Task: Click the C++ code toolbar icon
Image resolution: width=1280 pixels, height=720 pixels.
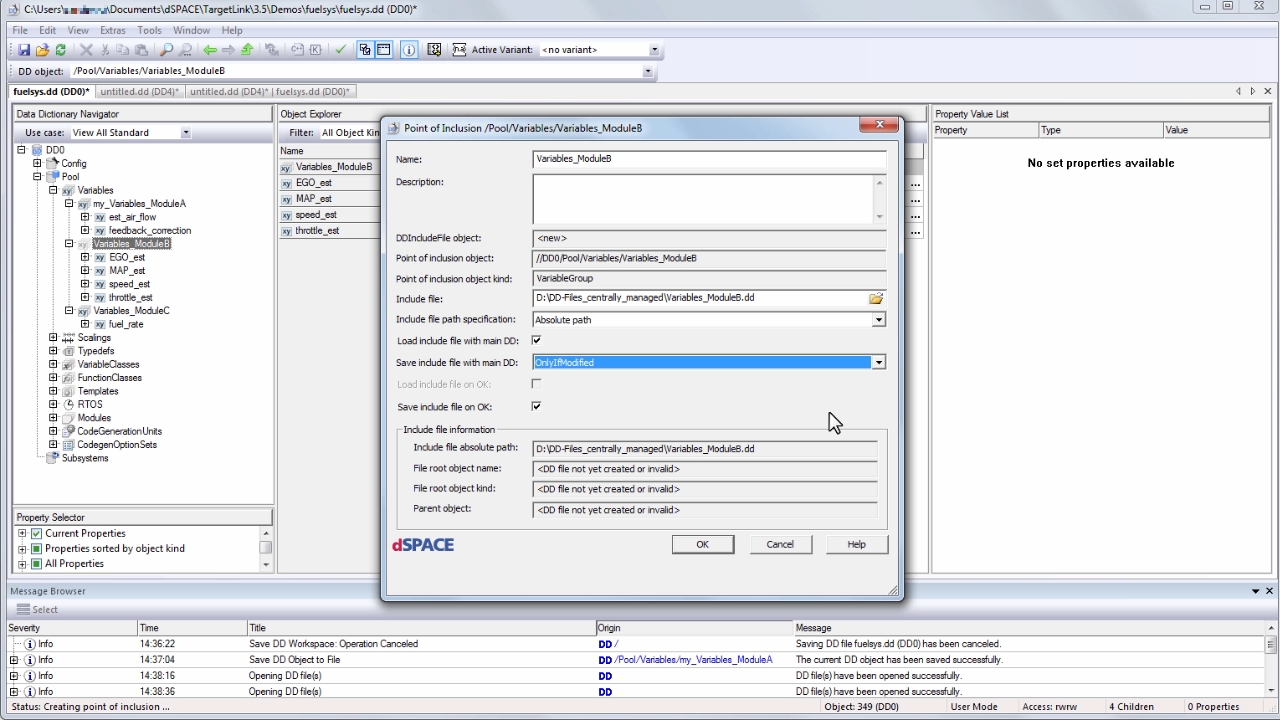Action: coord(297,49)
